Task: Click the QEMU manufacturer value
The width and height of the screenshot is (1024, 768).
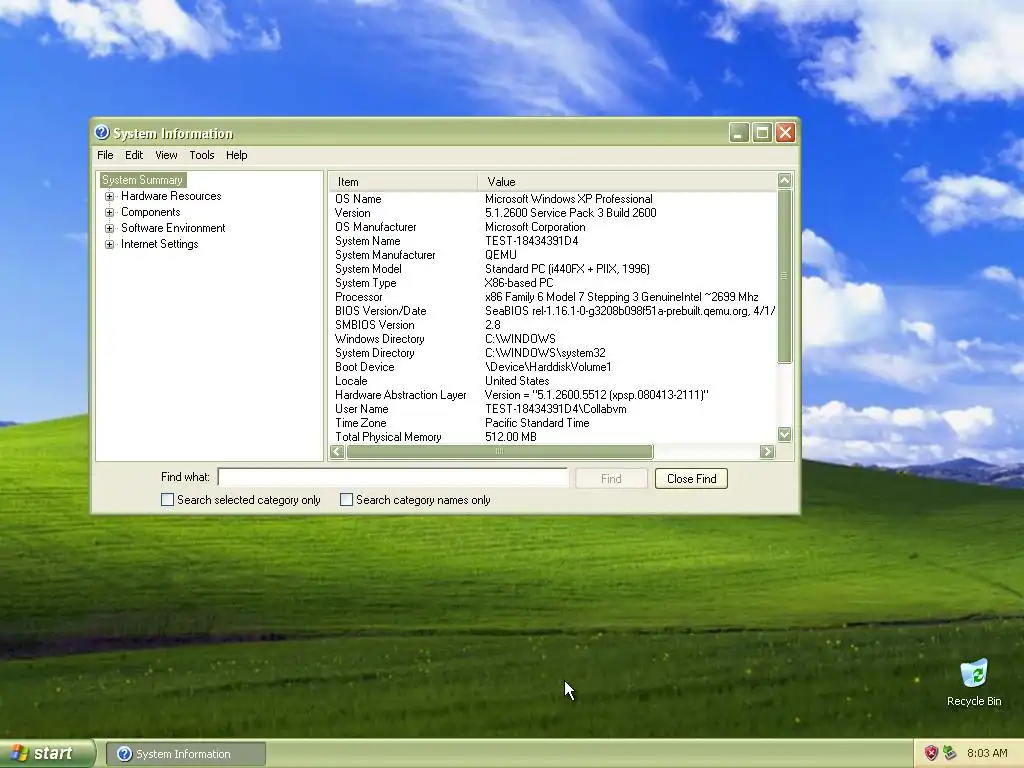Action: pos(500,255)
